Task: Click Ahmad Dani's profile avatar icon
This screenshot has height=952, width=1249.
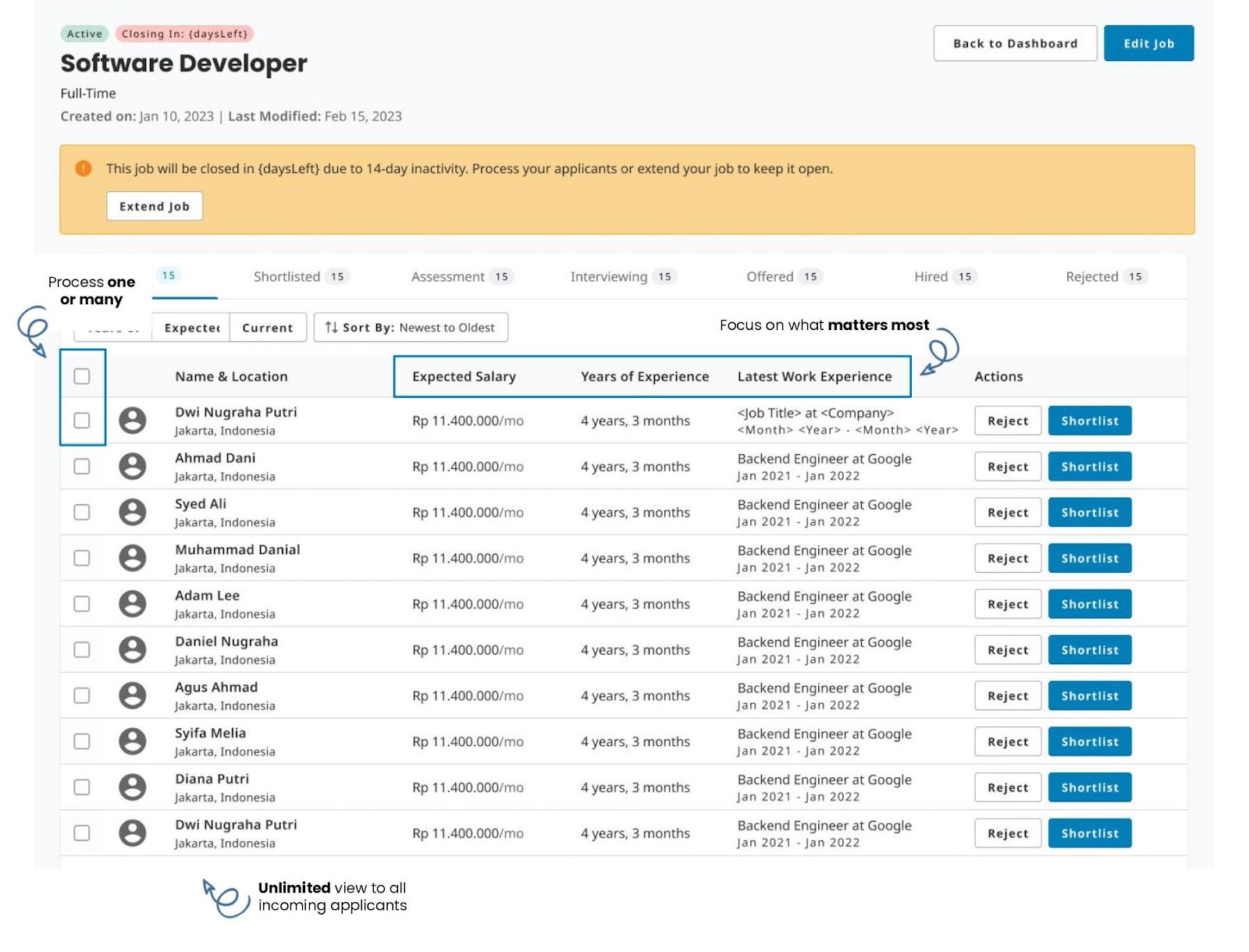Action: (x=132, y=467)
